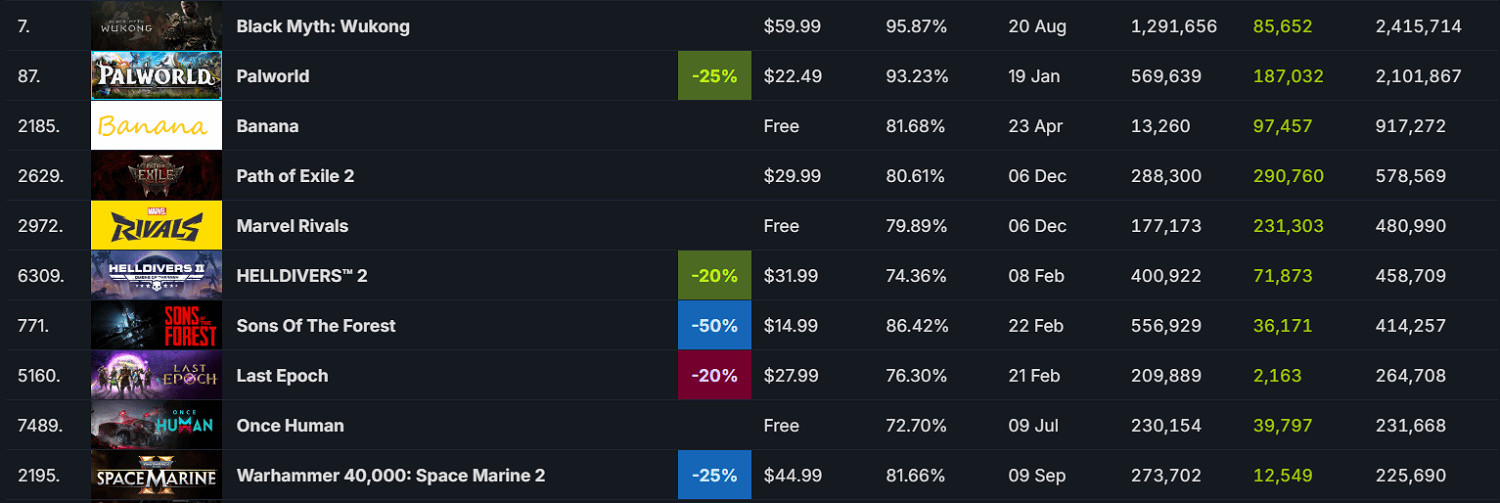Viewport: 1500px width, 503px height.
Task: Click the blue -50% Sons Of The Forest badge
Action: point(714,326)
